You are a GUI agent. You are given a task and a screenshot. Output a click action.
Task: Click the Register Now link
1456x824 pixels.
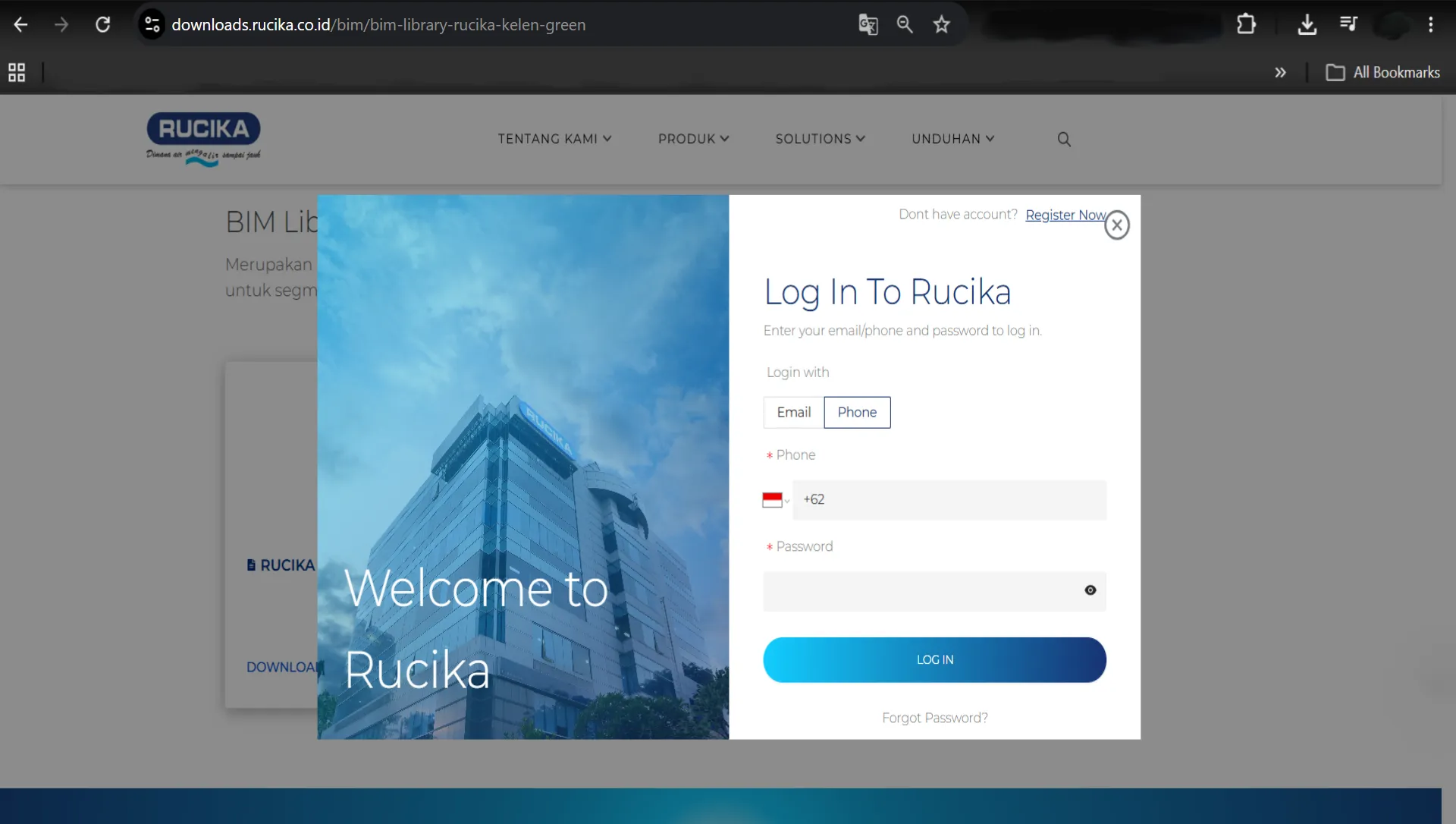pyautogui.click(x=1065, y=215)
